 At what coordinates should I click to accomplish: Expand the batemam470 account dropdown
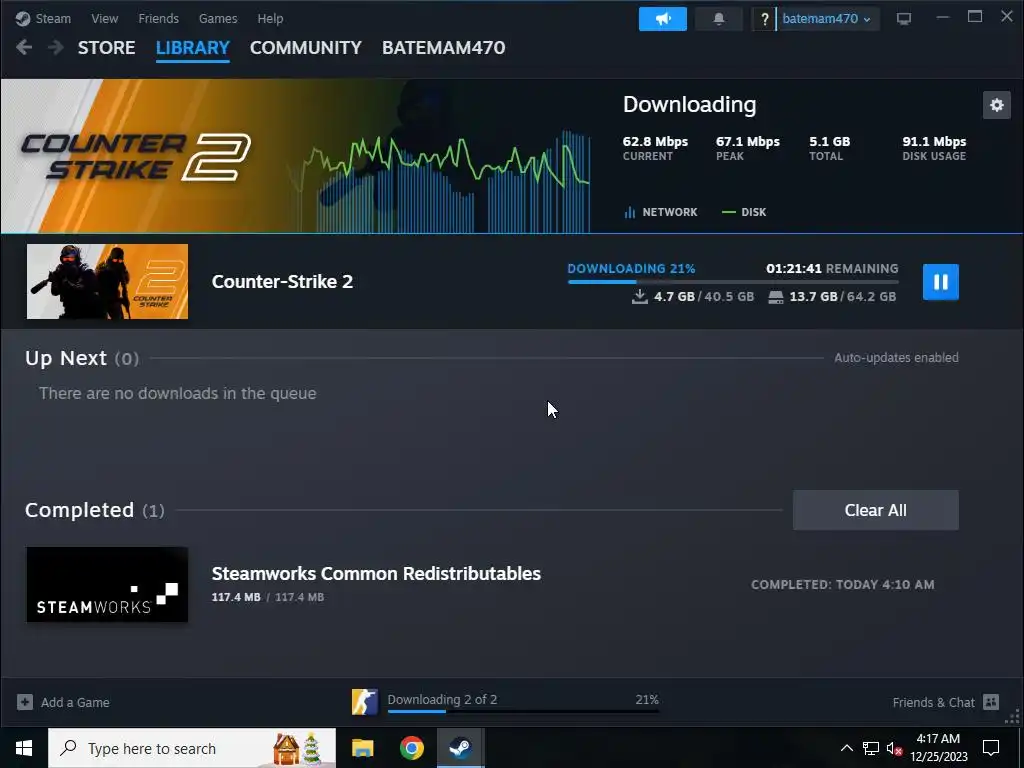tap(826, 19)
